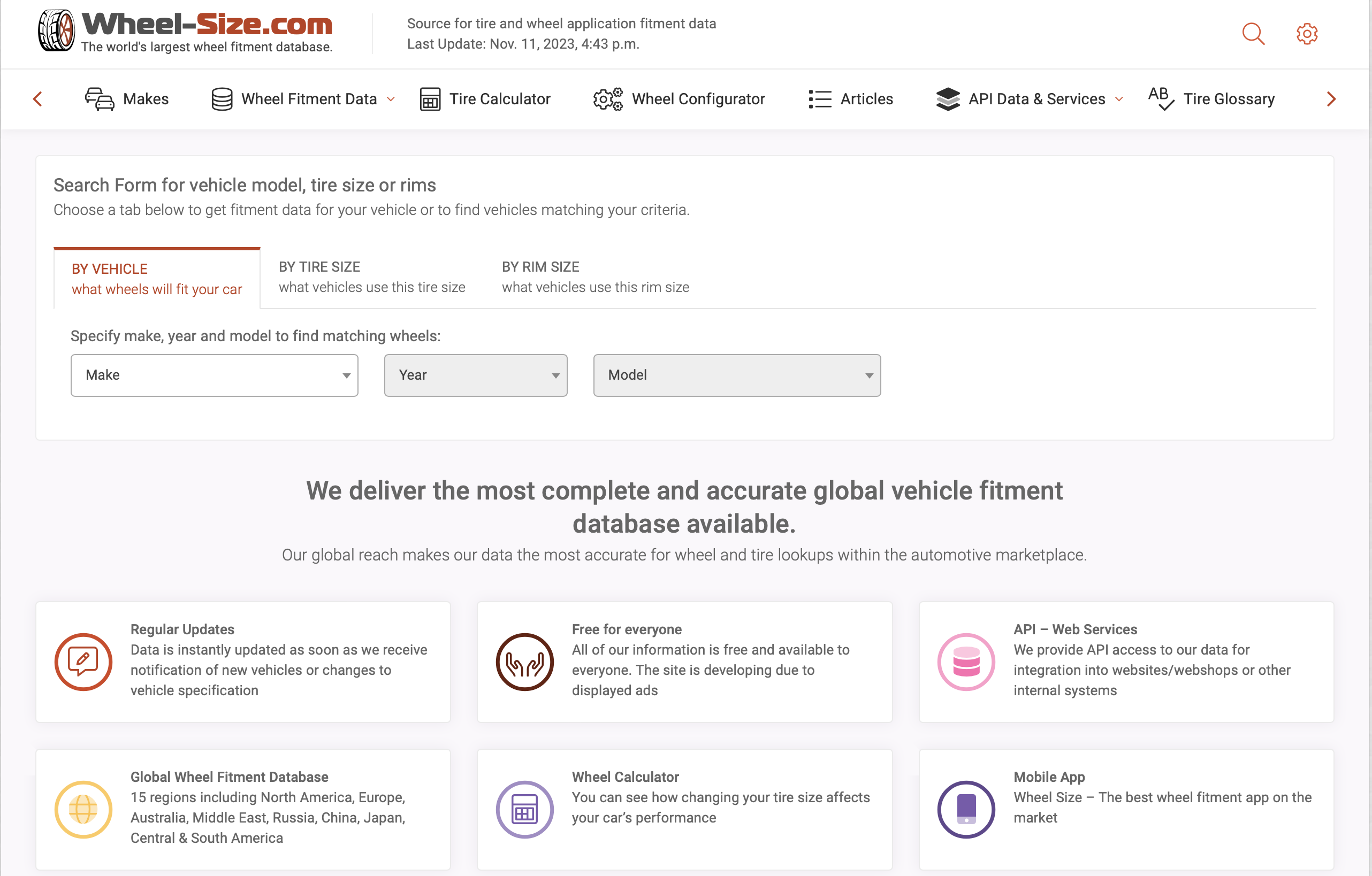Open the Wheel Fitment Data menu label
The height and width of the screenshot is (876, 1372).
[309, 99]
